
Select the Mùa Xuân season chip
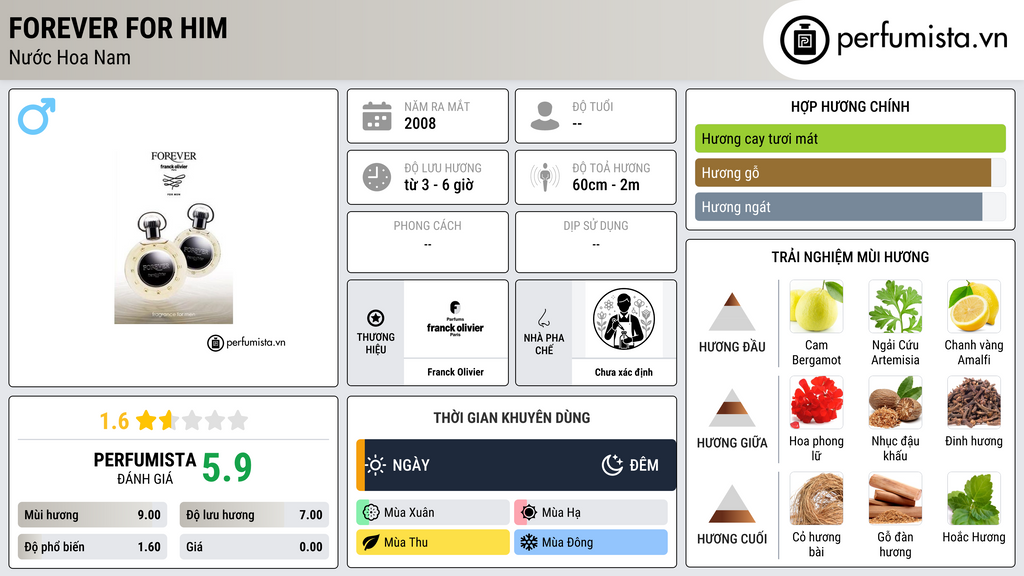pyautogui.click(x=433, y=513)
